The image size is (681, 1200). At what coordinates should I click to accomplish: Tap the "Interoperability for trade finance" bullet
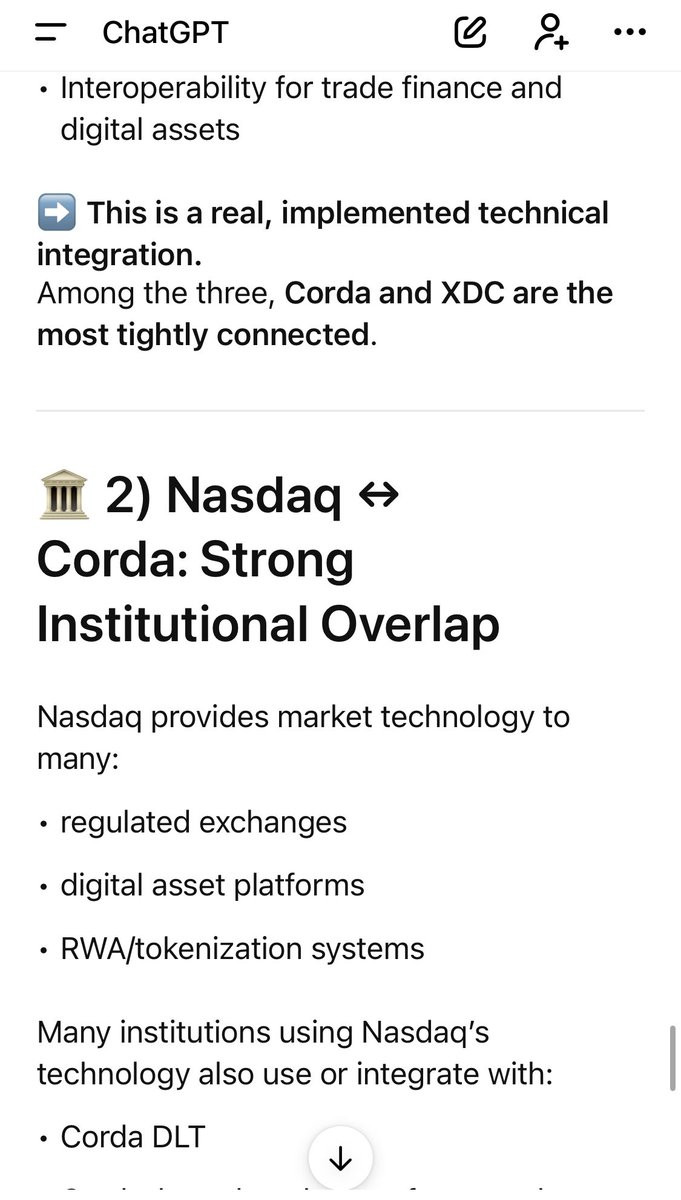(x=311, y=108)
